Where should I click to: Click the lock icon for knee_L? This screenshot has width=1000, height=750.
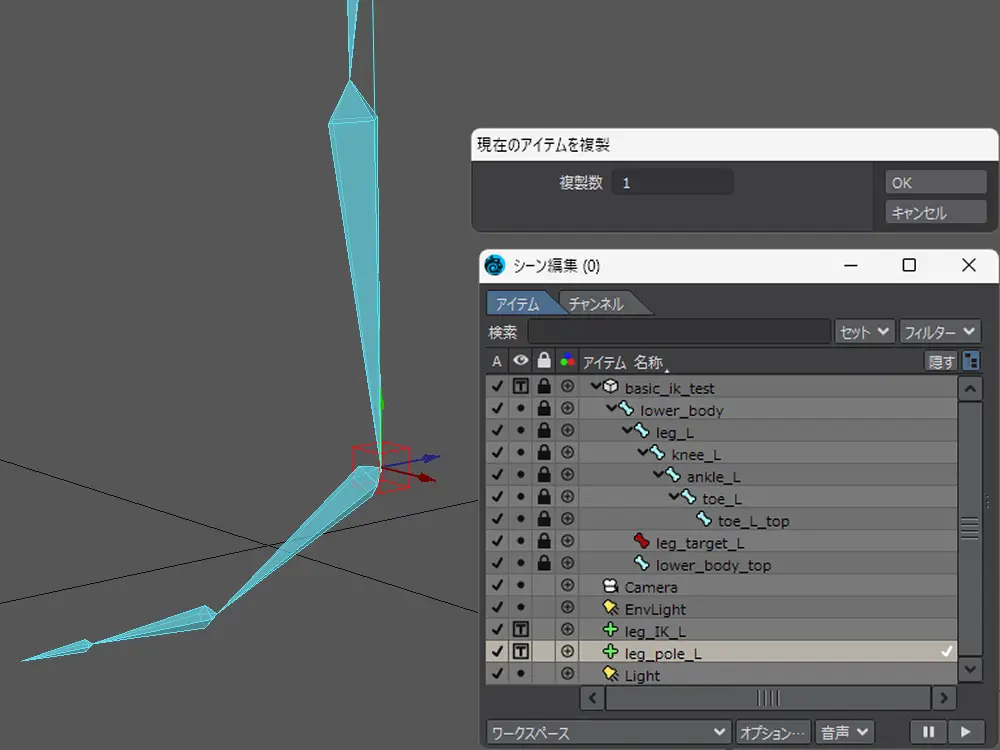click(x=544, y=454)
